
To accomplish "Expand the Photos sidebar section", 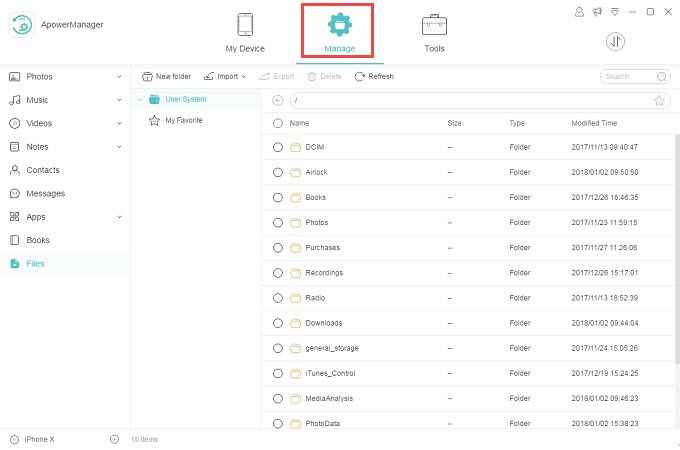I will click(119, 77).
